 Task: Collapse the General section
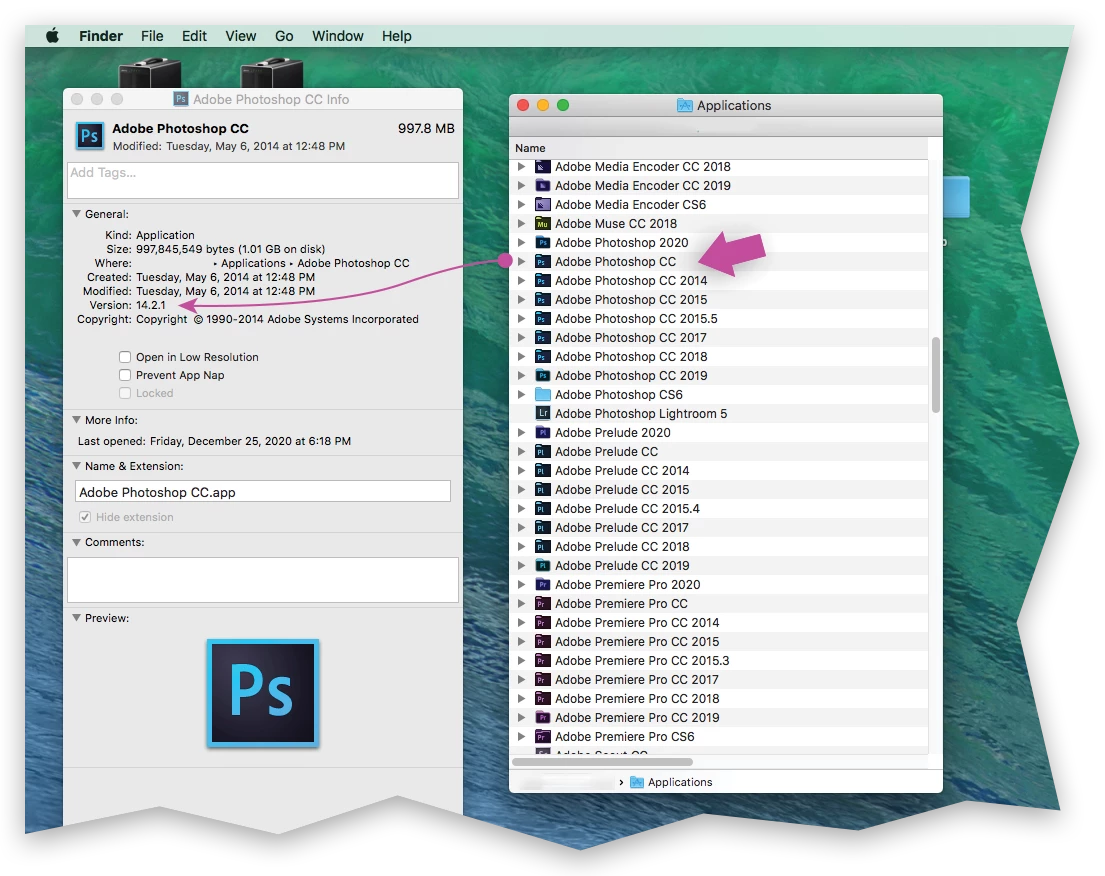(76, 214)
